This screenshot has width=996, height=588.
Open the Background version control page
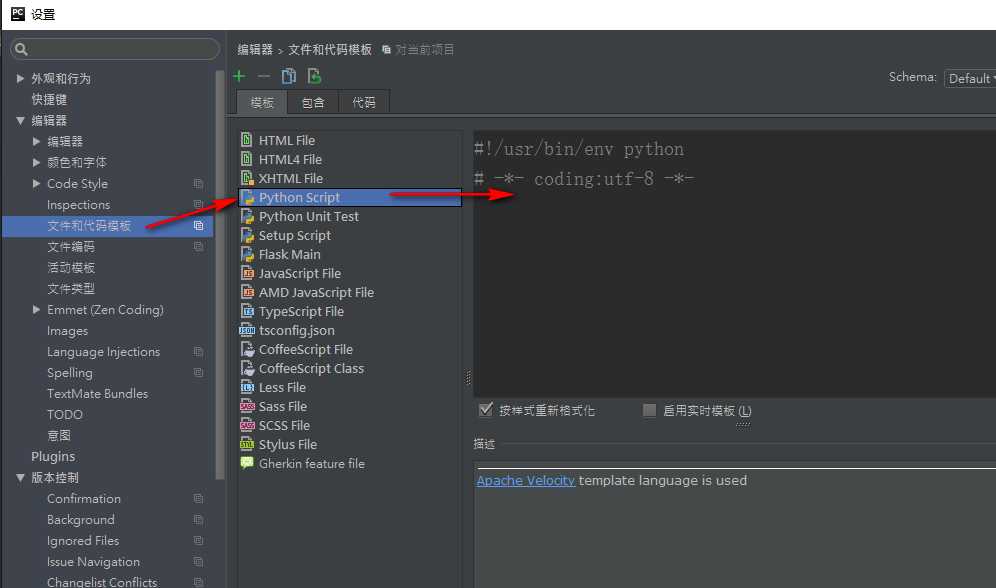(81, 519)
